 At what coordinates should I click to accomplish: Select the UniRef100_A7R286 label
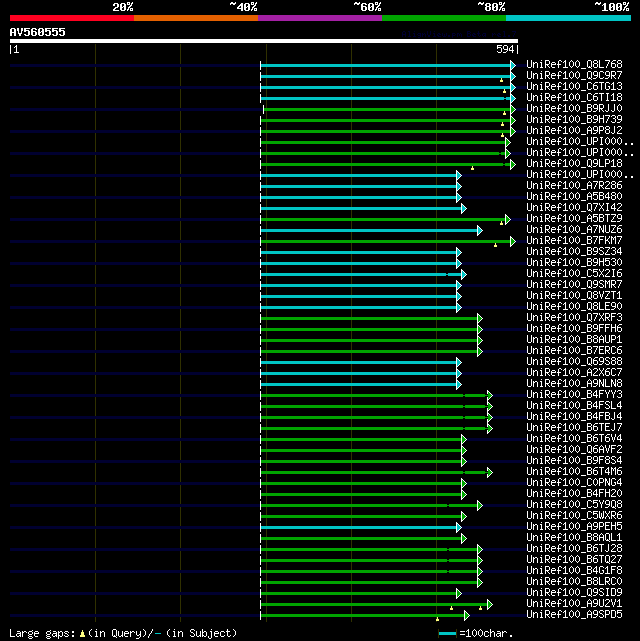tap(574, 186)
